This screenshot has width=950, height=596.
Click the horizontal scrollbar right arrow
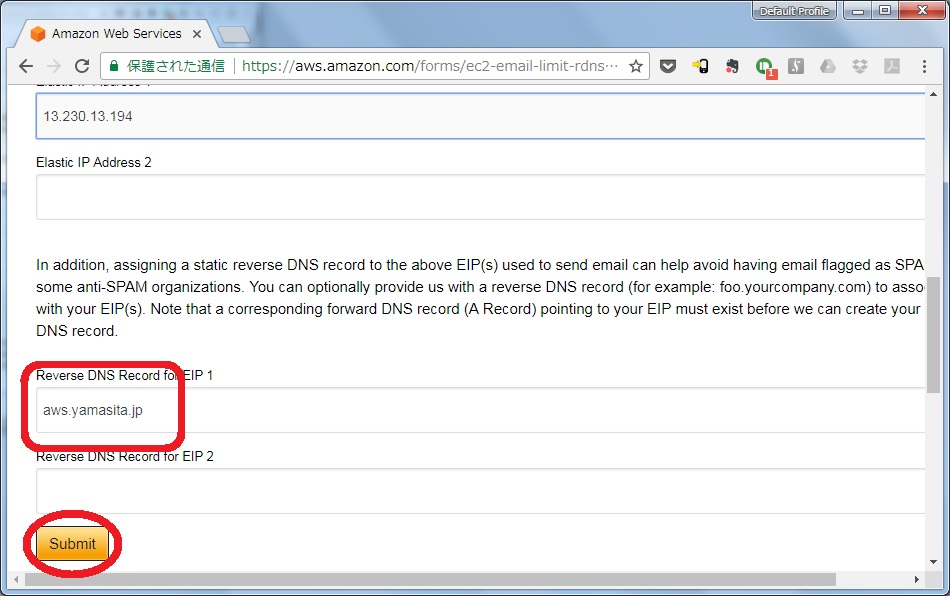pos(917,580)
